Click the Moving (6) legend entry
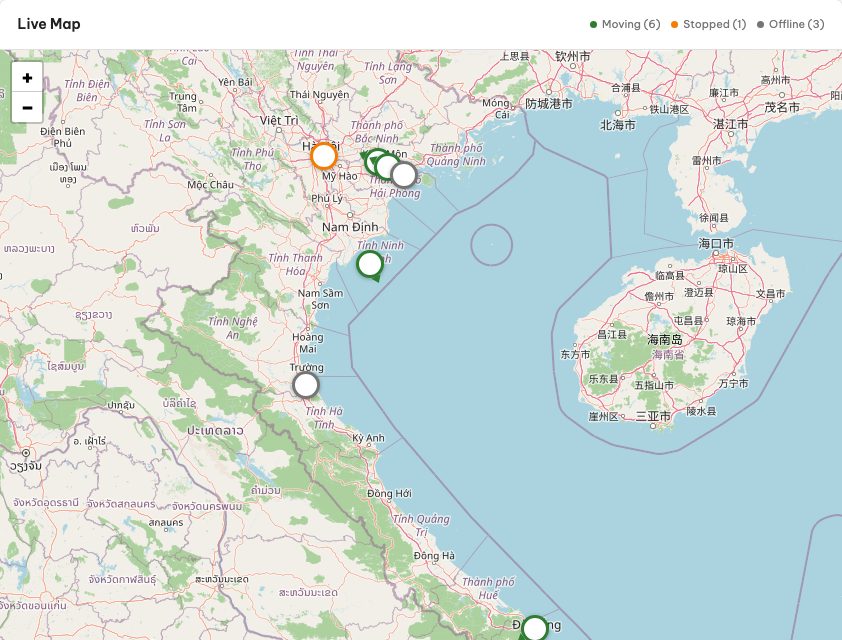Screen dimensions: 842x640 click(x=625, y=24)
